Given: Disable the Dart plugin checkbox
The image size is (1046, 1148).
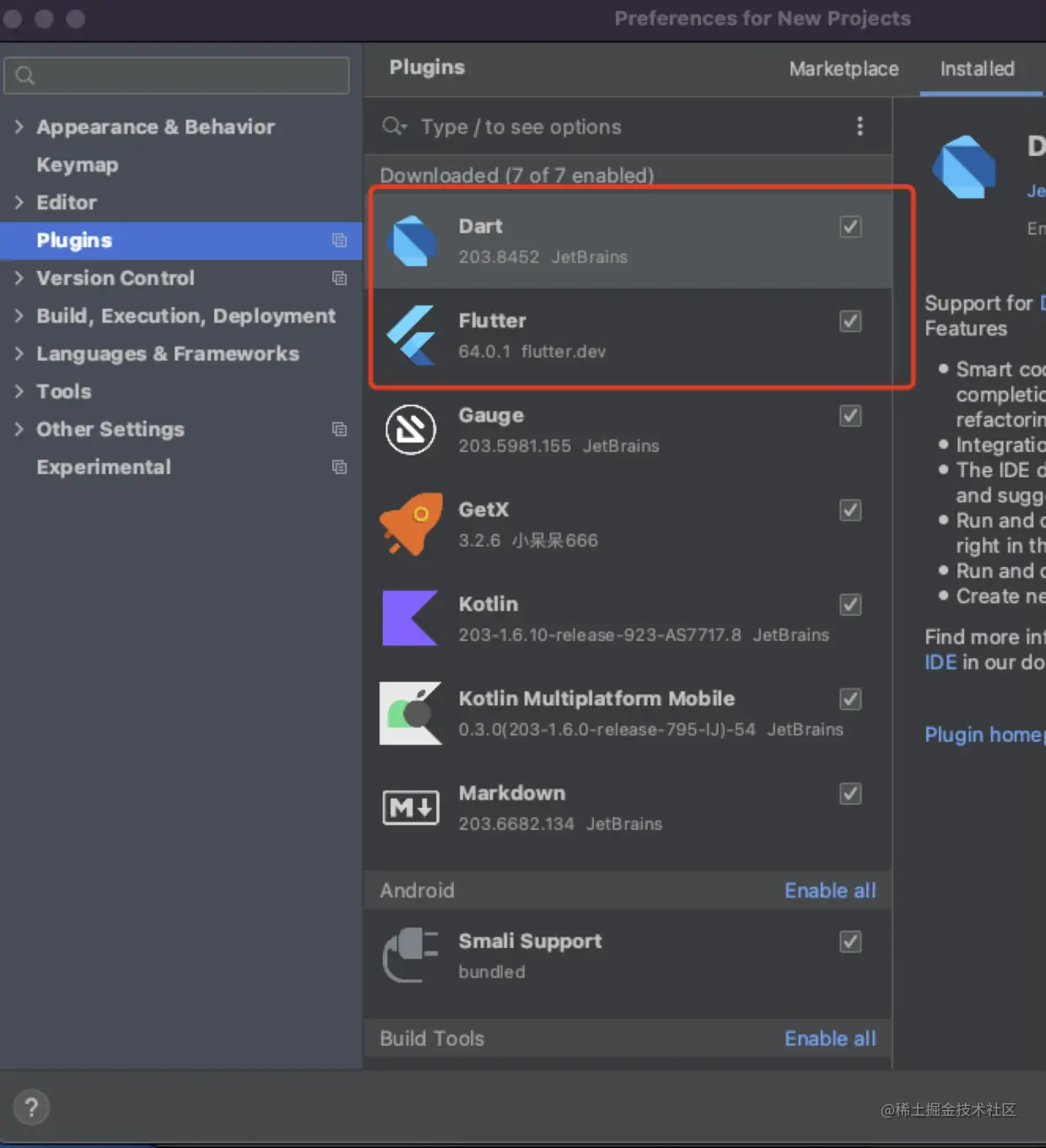Looking at the screenshot, I should [x=850, y=227].
